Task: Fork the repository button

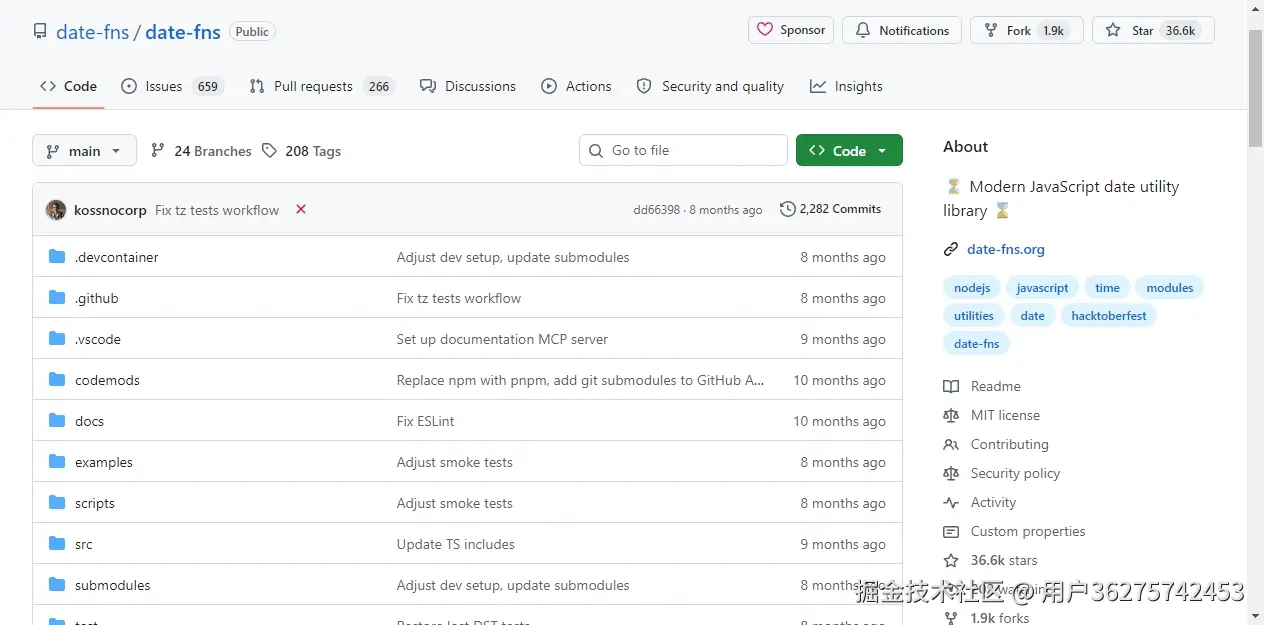Action: 1027,30
